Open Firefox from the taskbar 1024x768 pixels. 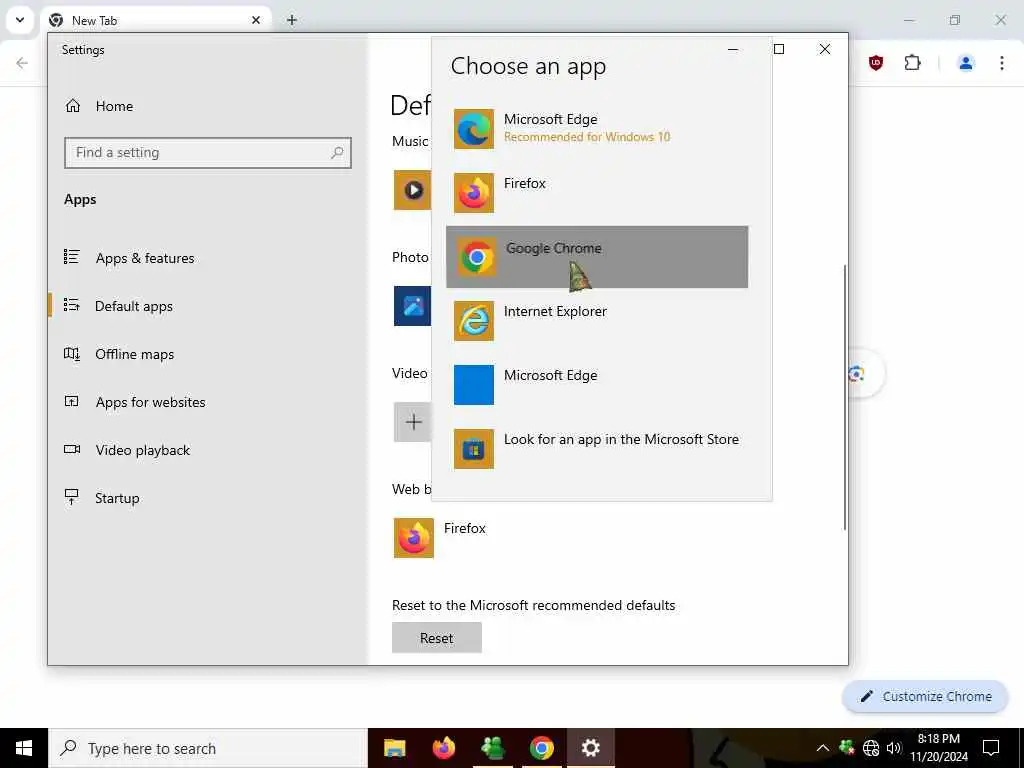(x=444, y=748)
